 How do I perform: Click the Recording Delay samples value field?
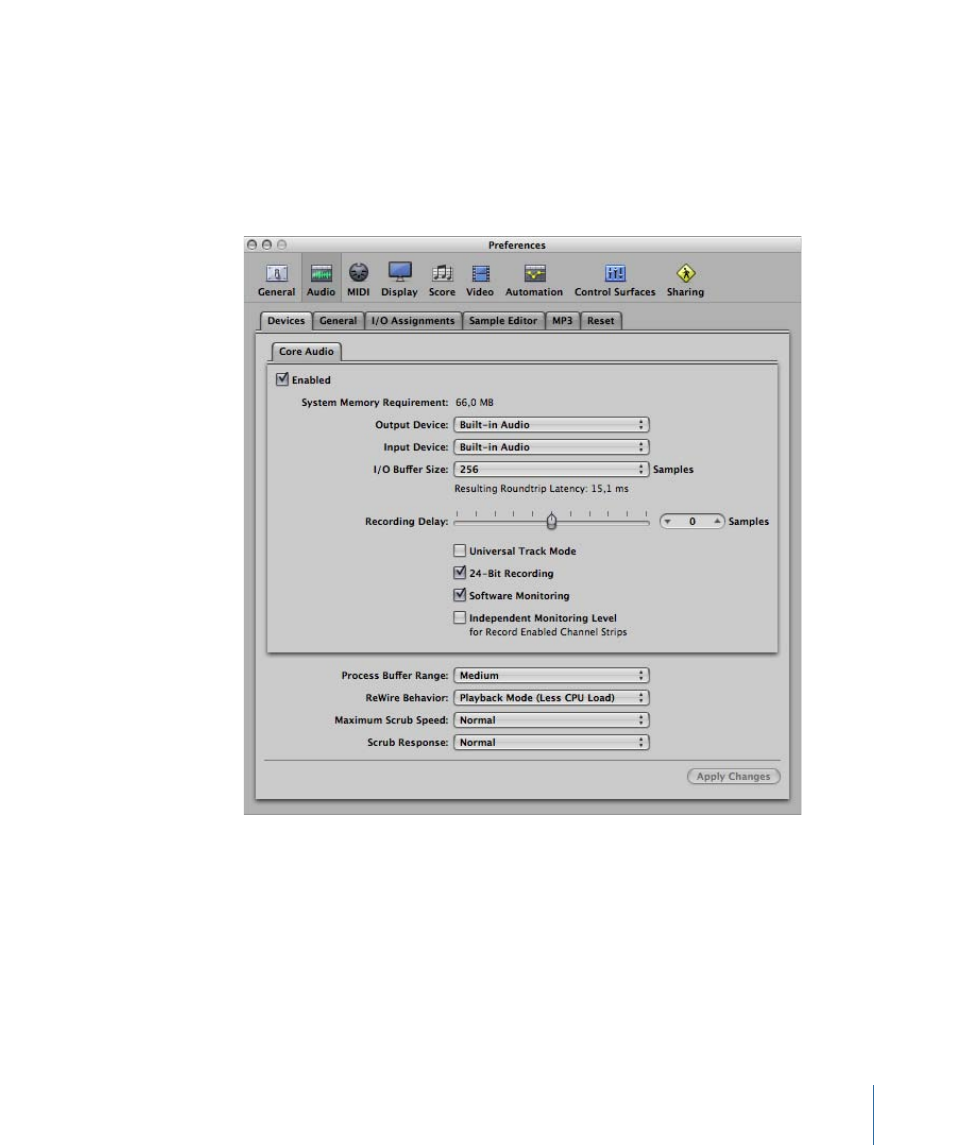(692, 521)
